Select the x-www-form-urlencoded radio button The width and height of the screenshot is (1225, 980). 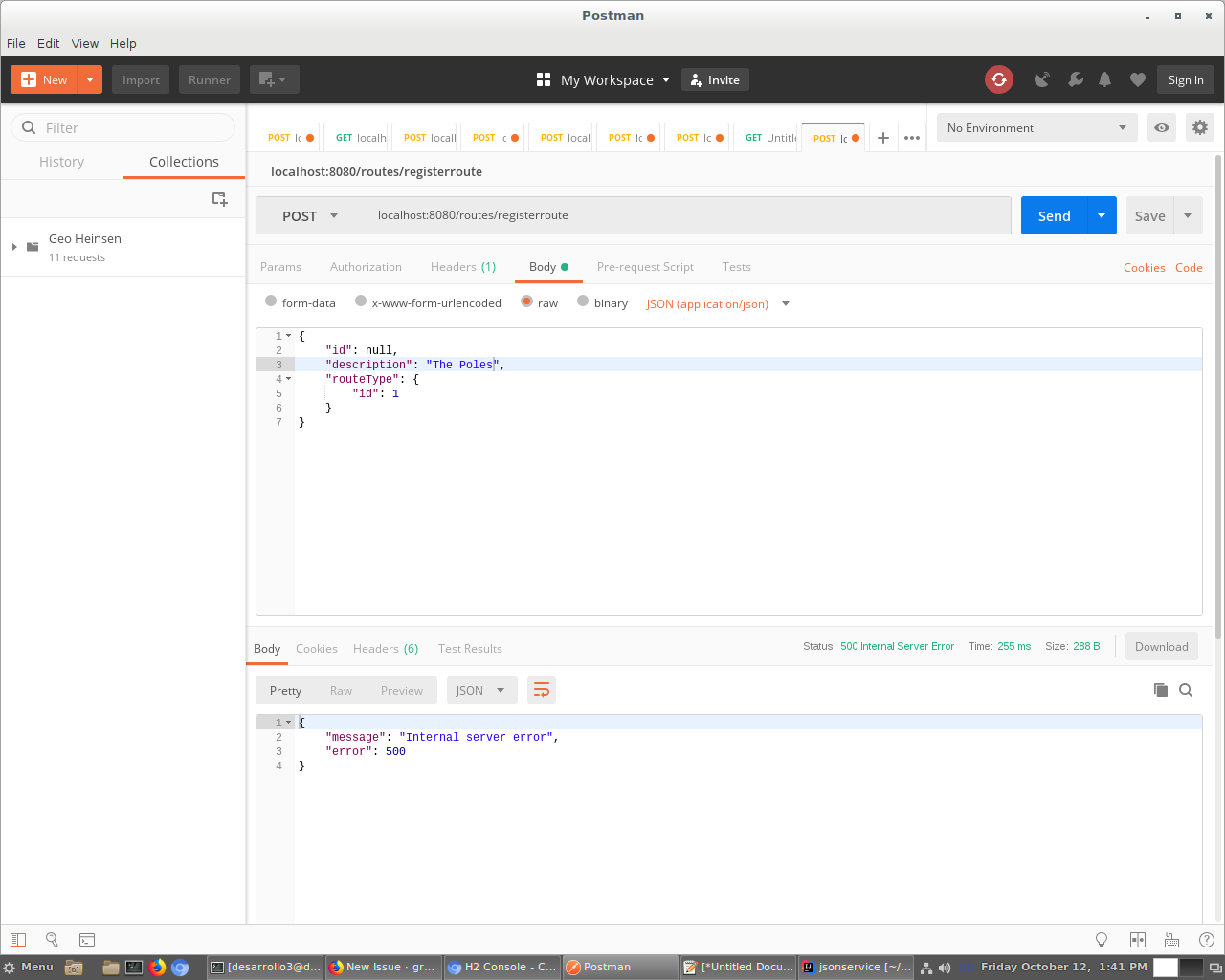tap(361, 301)
